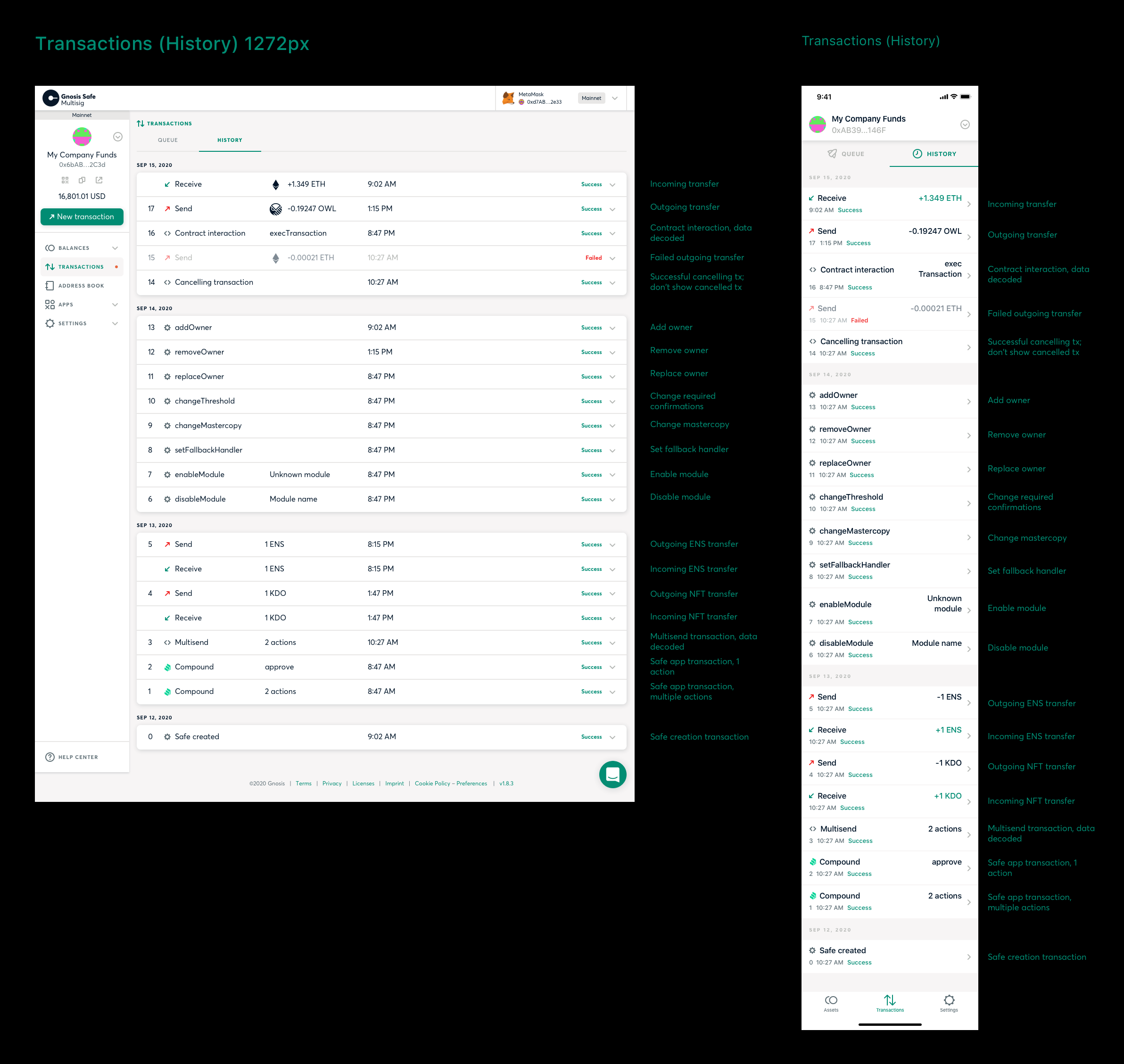
Task: Expand the desktop Receive +1.349 ETH row chevron
Action: point(612,185)
